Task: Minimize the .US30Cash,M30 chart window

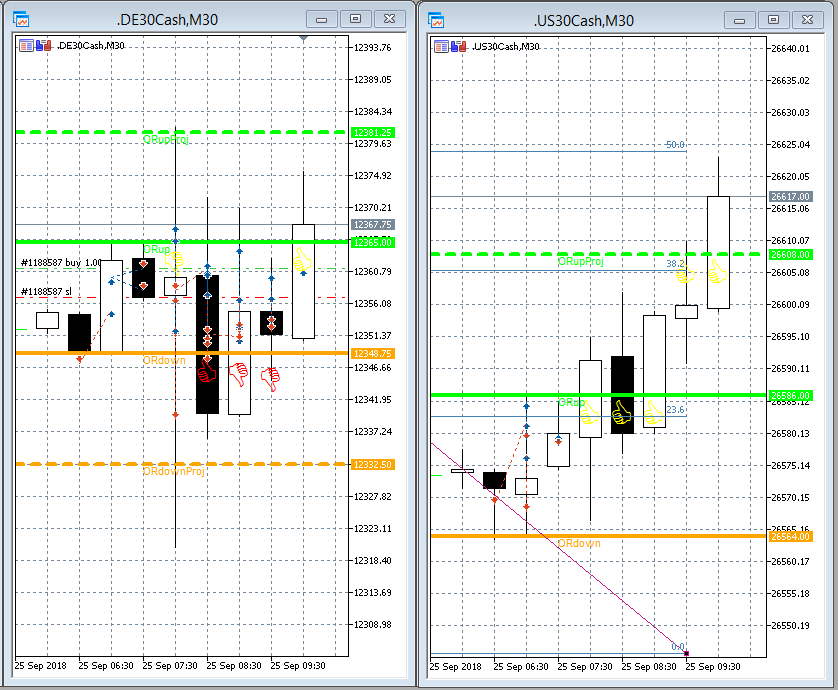Action: point(740,20)
